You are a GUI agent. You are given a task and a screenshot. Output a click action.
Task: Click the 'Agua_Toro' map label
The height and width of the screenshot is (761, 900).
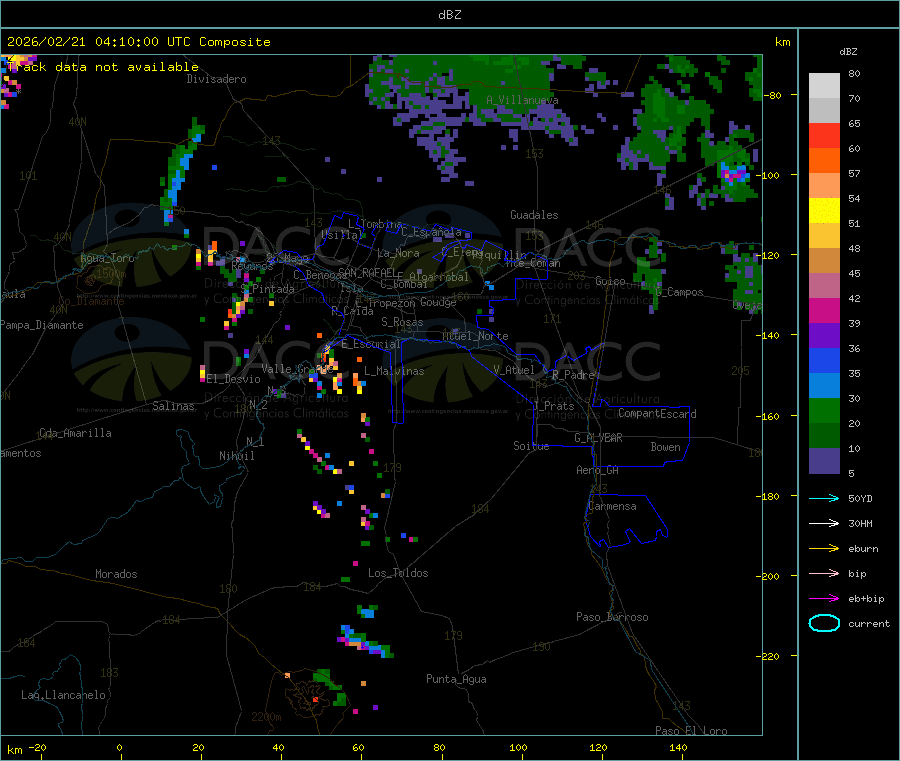(107, 258)
